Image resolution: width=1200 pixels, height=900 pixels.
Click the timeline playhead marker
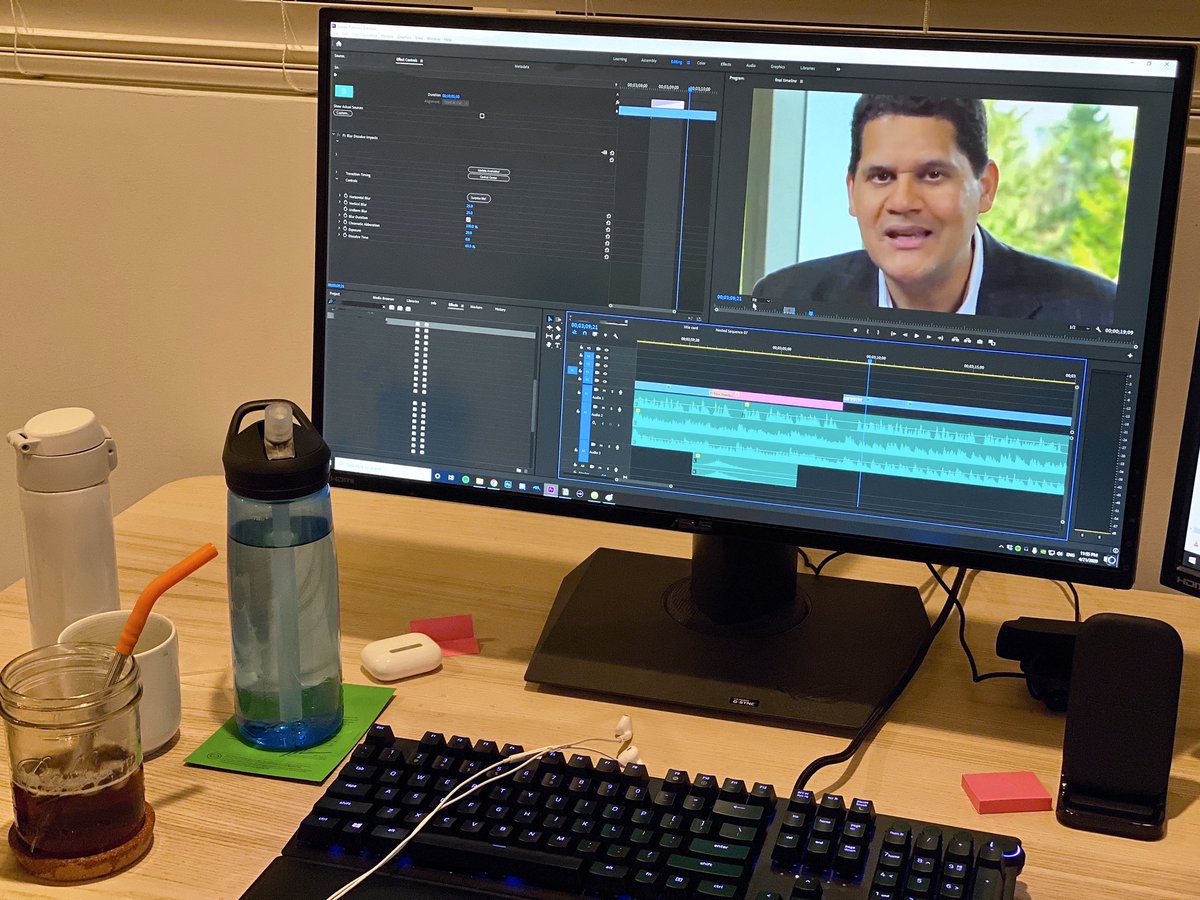tap(868, 360)
